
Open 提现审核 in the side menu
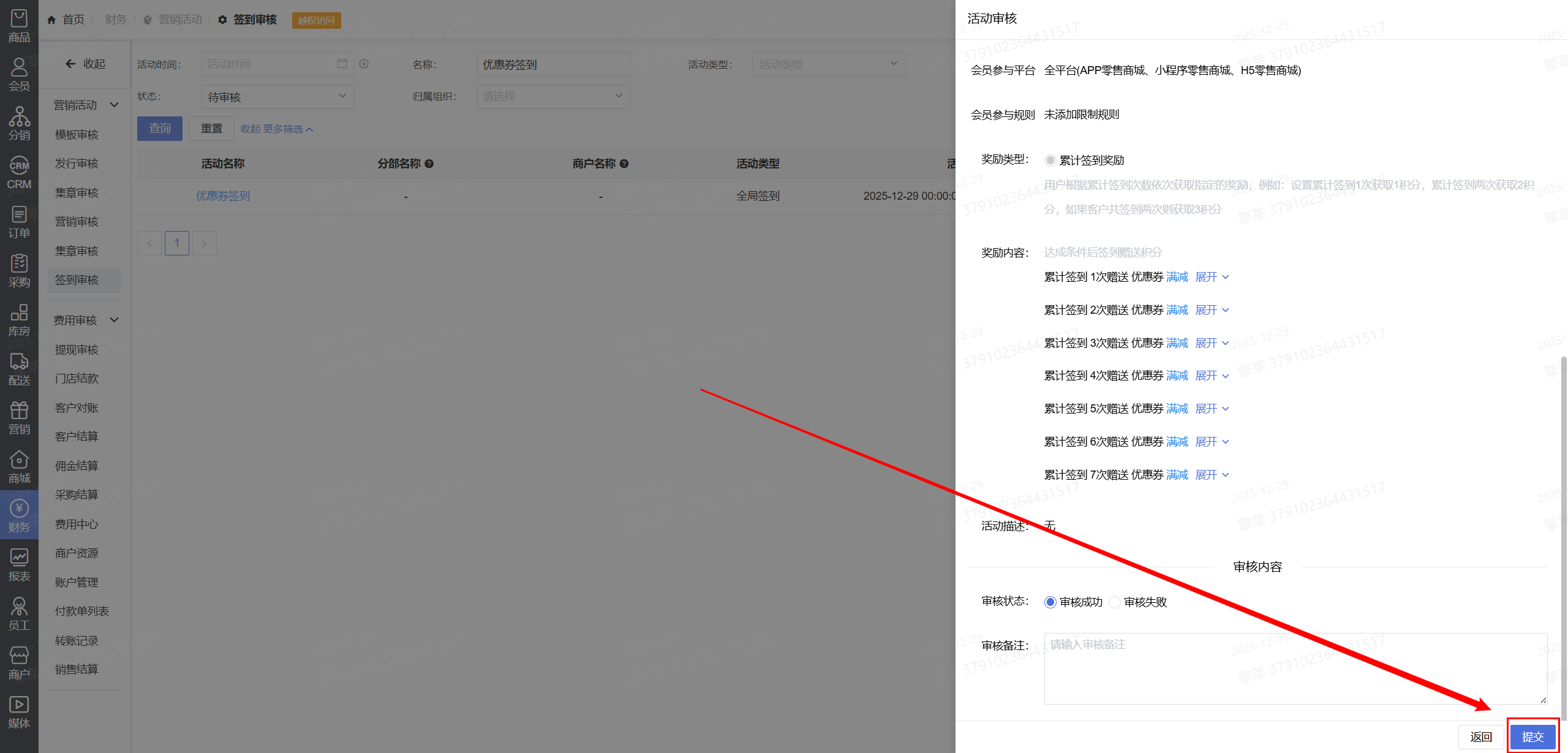tap(77, 349)
